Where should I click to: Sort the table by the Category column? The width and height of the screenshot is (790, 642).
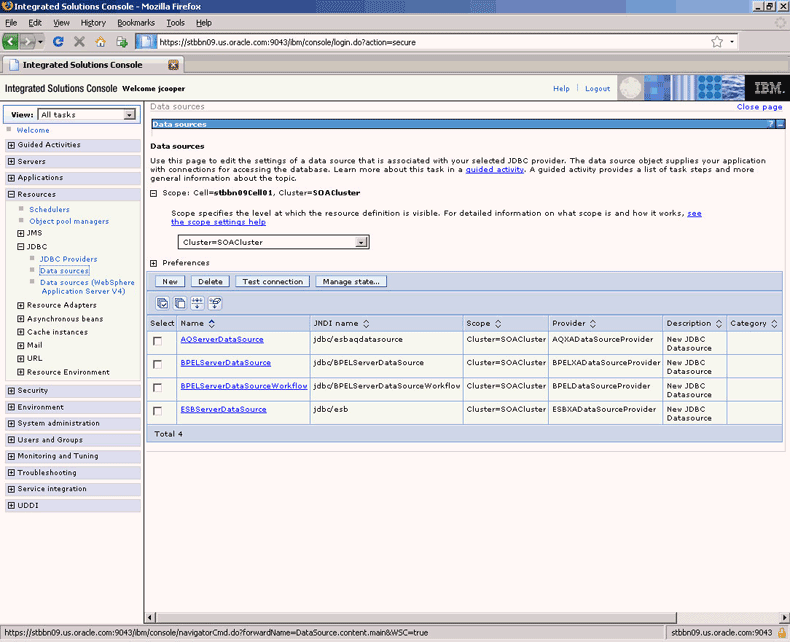pos(774,324)
